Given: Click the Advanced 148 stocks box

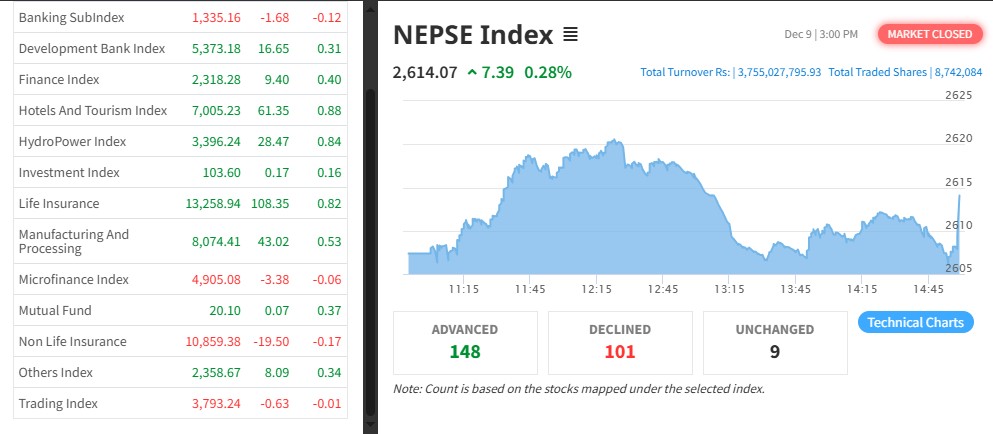Looking at the screenshot, I should pos(465,341).
